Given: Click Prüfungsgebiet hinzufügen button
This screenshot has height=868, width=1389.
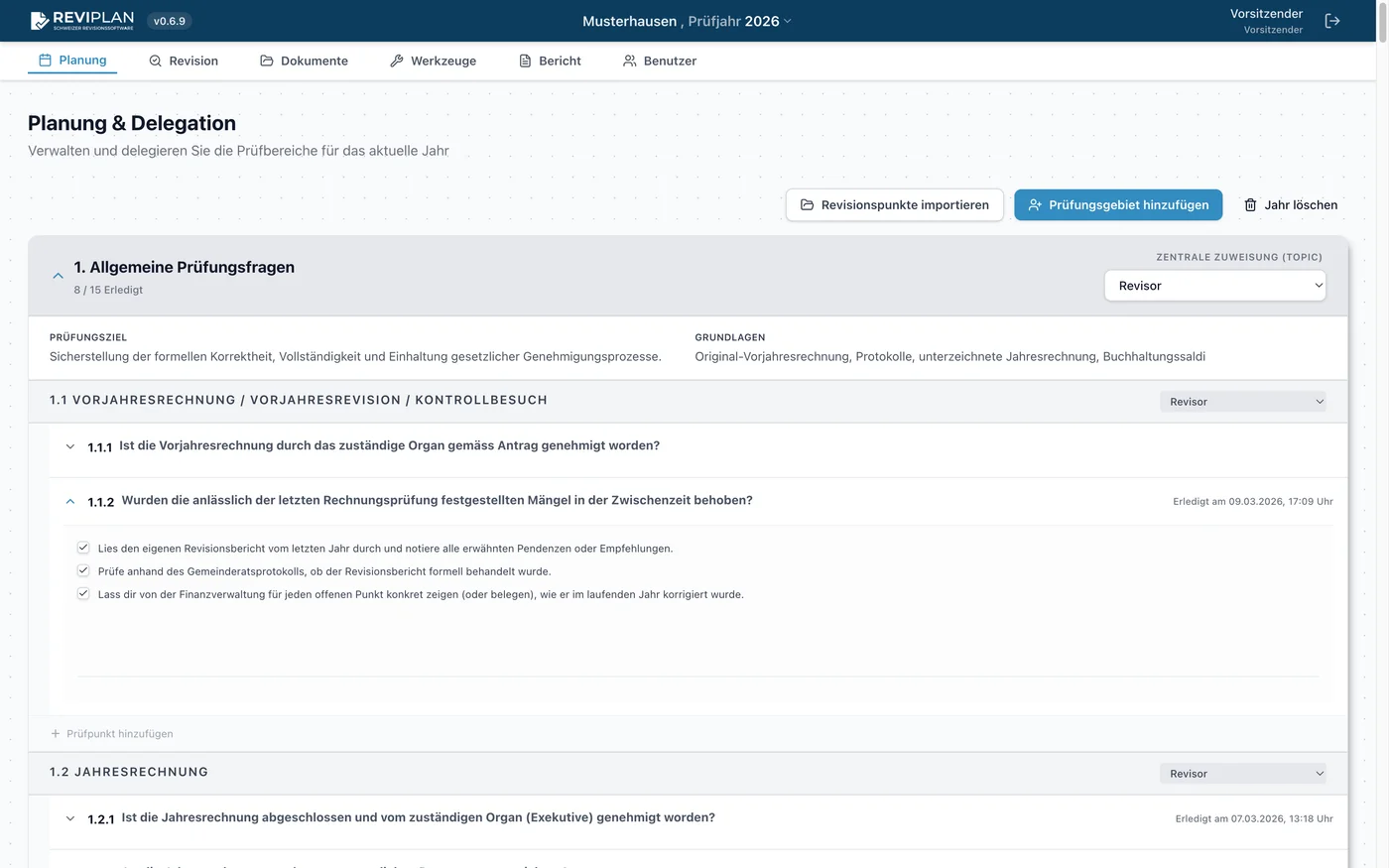Looking at the screenshot, I should (1117, 205).
